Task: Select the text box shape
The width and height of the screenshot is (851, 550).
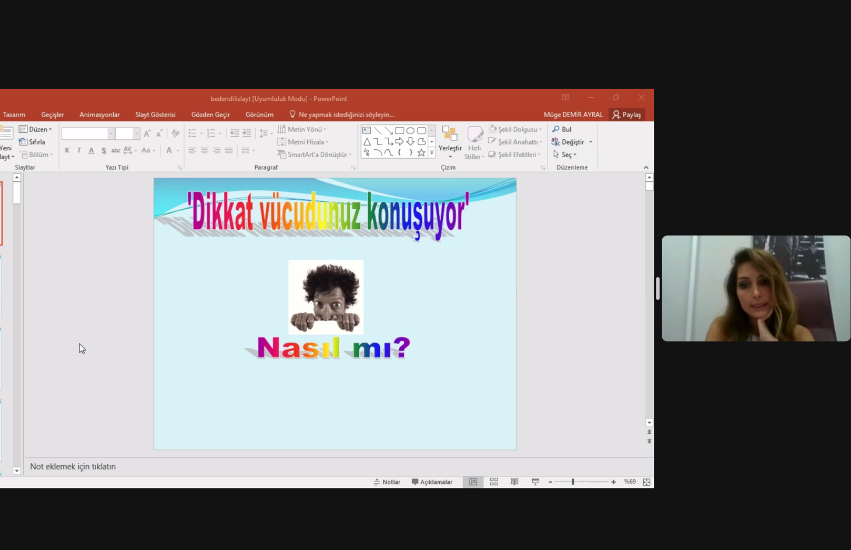Action: (x=366, y=130)
